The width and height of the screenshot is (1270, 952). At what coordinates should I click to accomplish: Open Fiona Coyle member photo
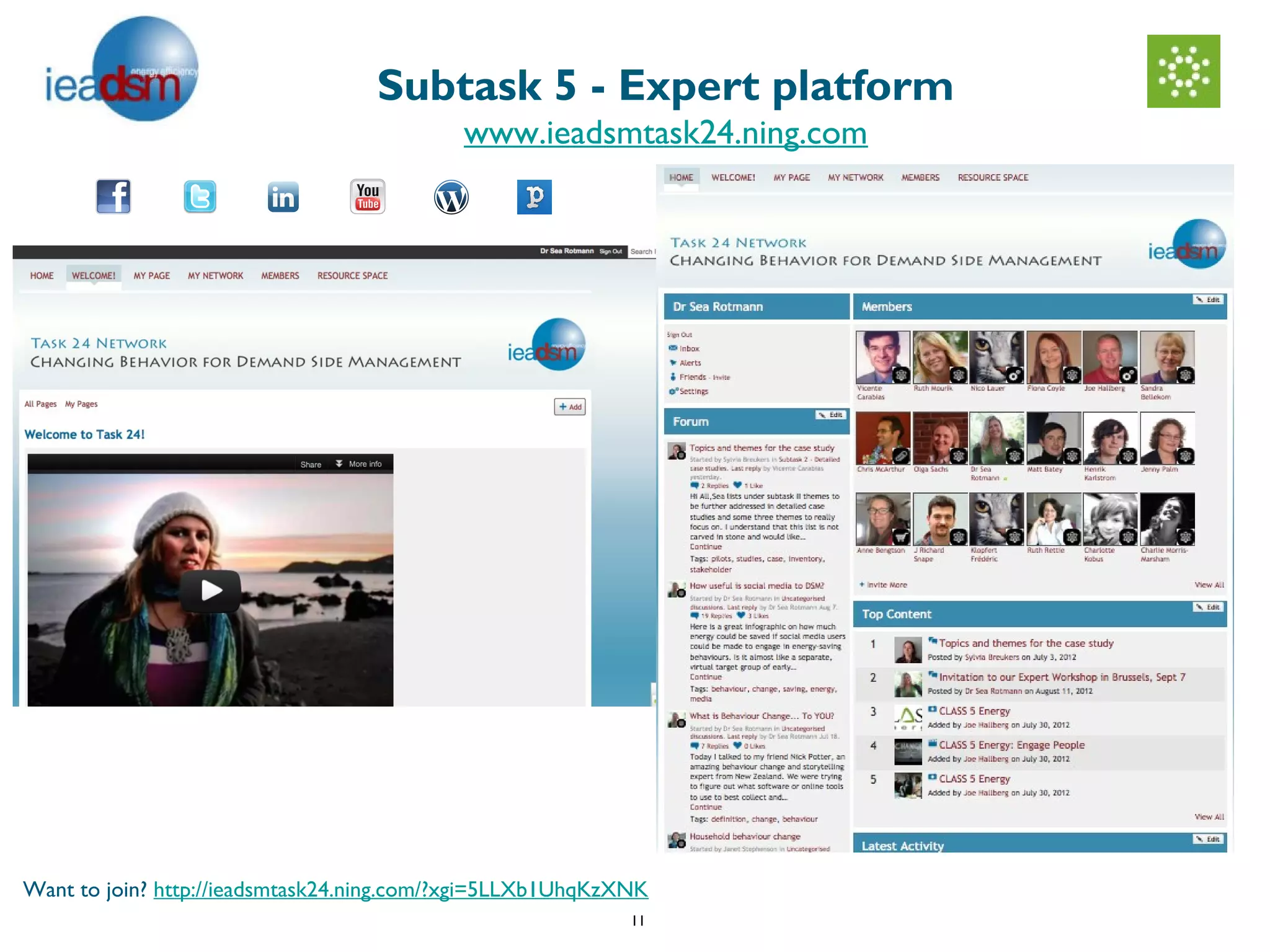1054,358
